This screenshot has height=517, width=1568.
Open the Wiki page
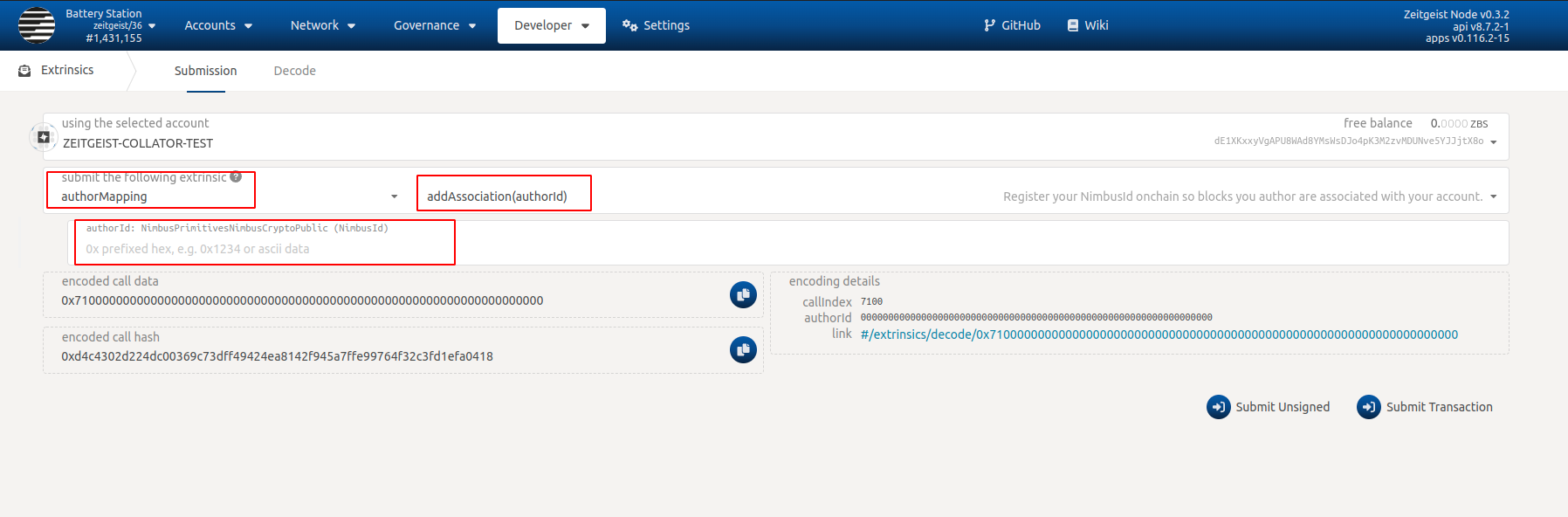click(x=1087, y=25)
